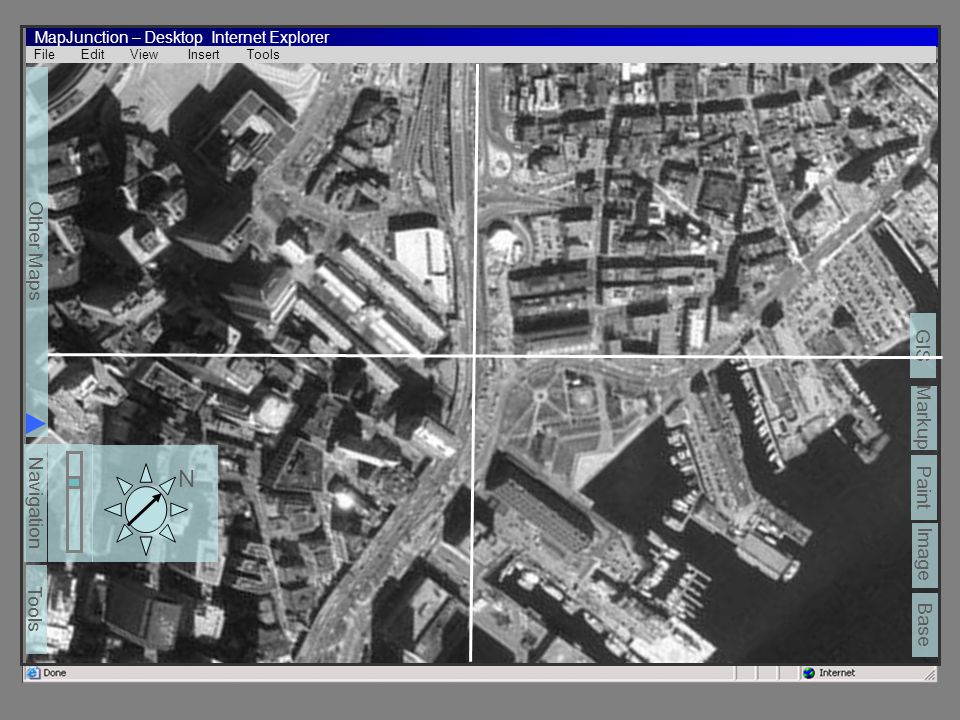
Task: Open the Markup side tab
Action: [923, 418]
